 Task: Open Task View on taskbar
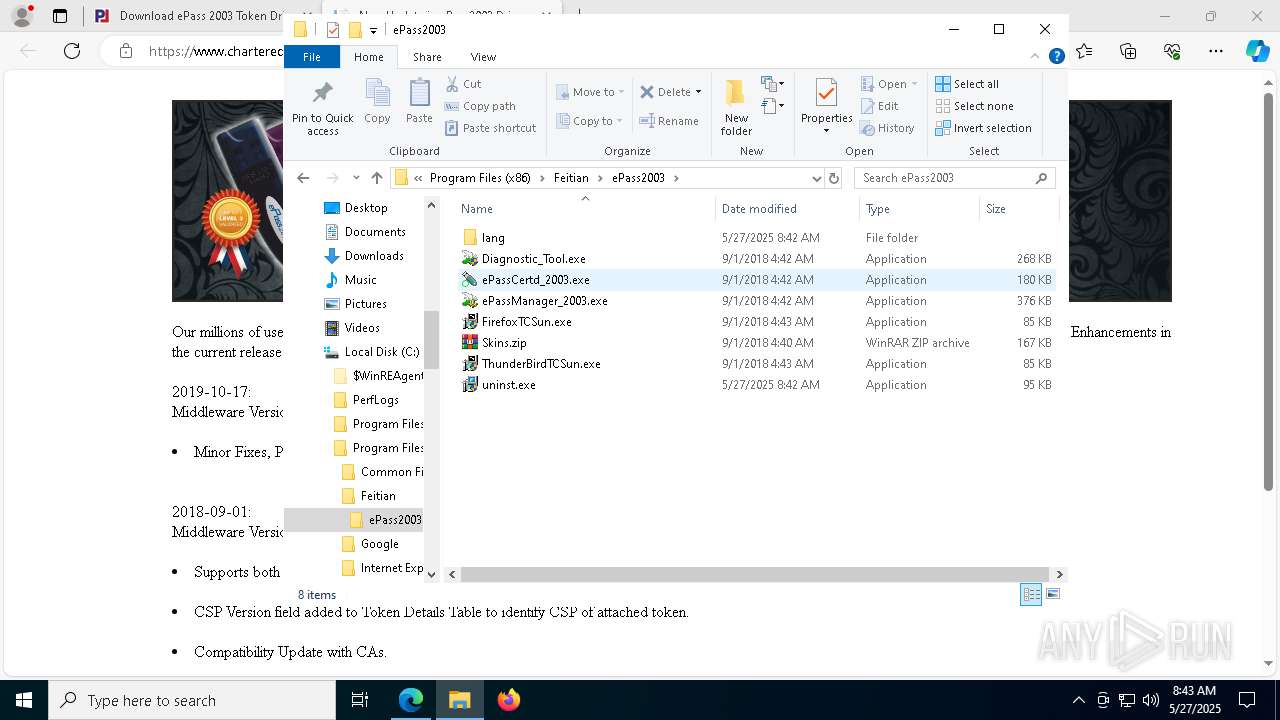(360, 700)
